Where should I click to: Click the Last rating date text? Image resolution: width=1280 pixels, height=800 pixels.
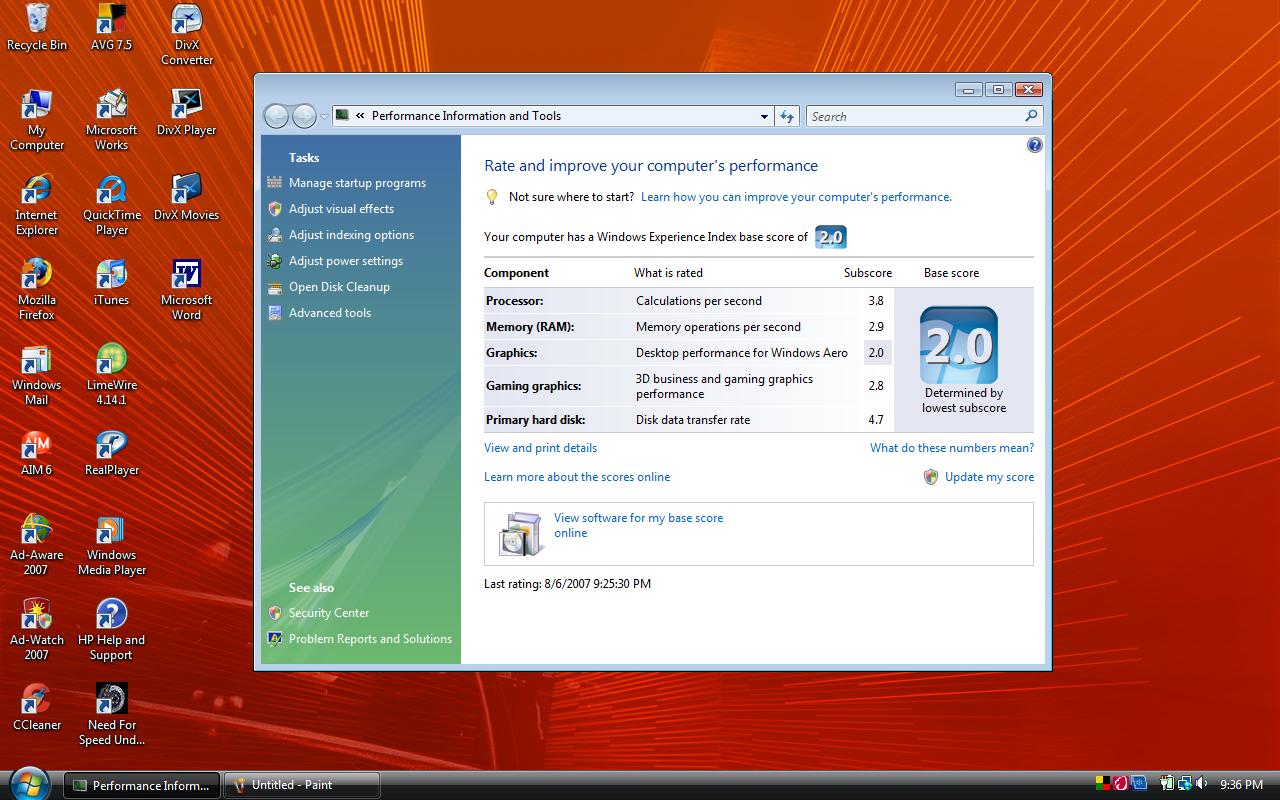click(x=567, y=584)
